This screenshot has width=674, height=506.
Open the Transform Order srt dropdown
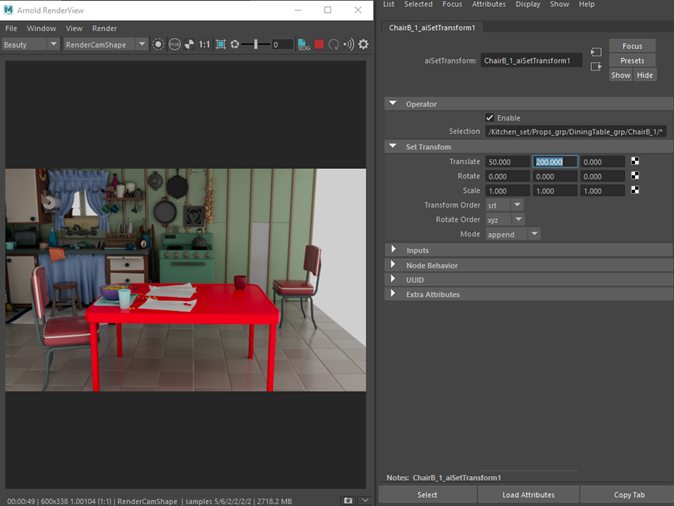click(x=505, y=205)
